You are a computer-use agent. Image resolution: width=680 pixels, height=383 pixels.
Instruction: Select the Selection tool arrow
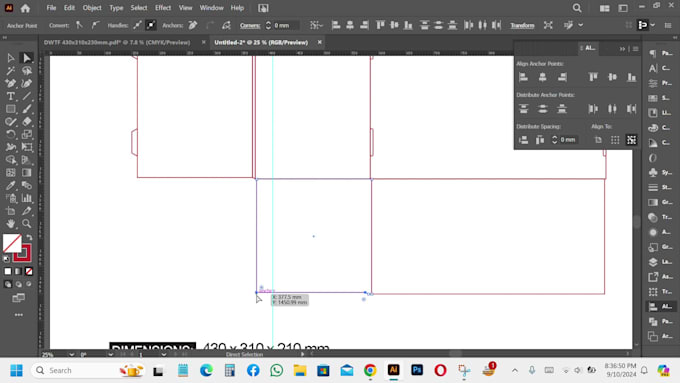(x=11, y=58)
